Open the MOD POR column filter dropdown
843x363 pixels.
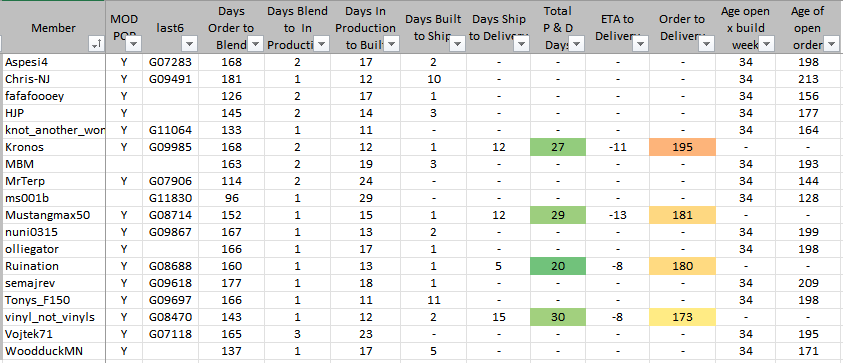pos(134,45)
